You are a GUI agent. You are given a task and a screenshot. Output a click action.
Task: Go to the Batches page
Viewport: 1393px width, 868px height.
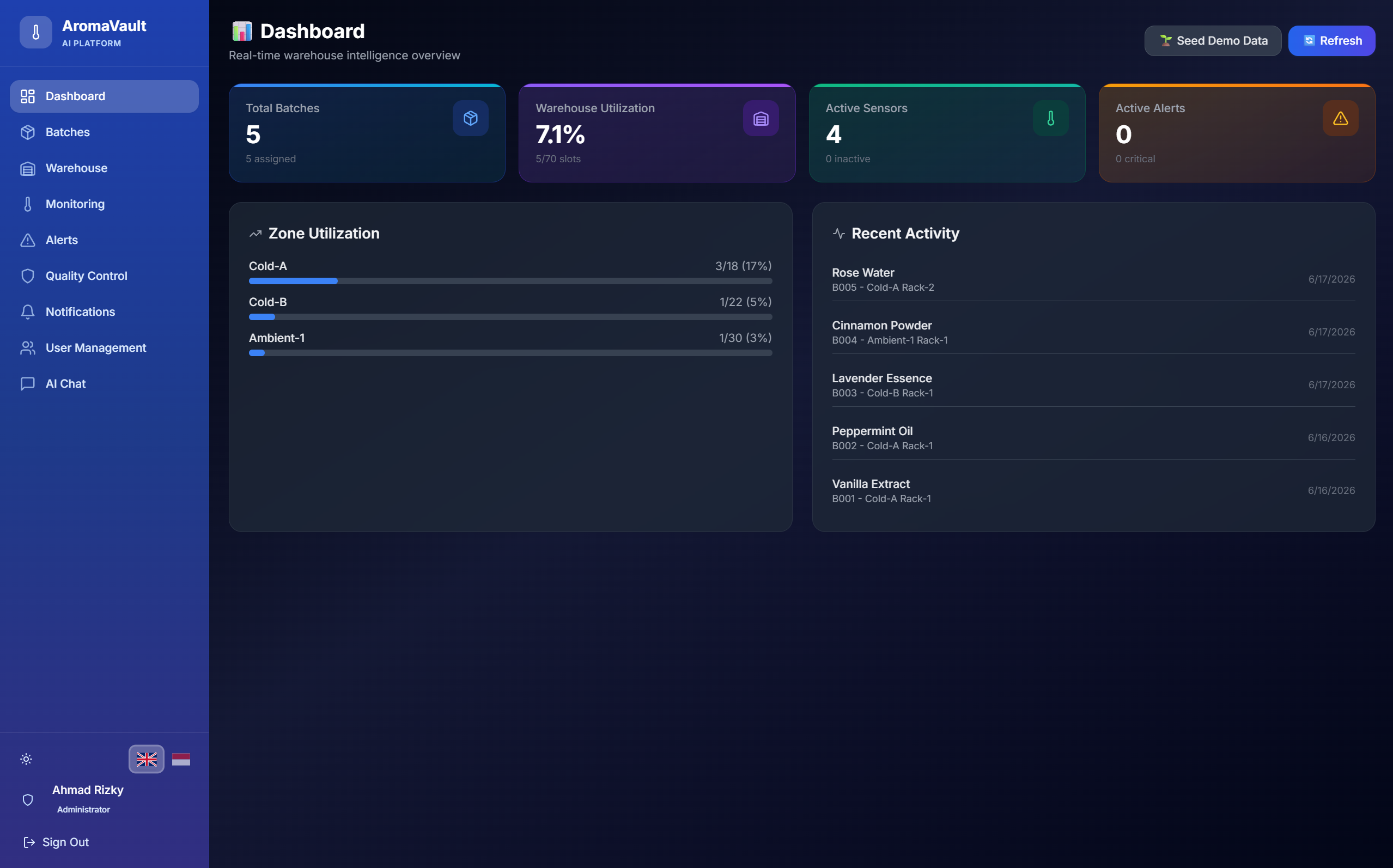[x=105, y=132]
